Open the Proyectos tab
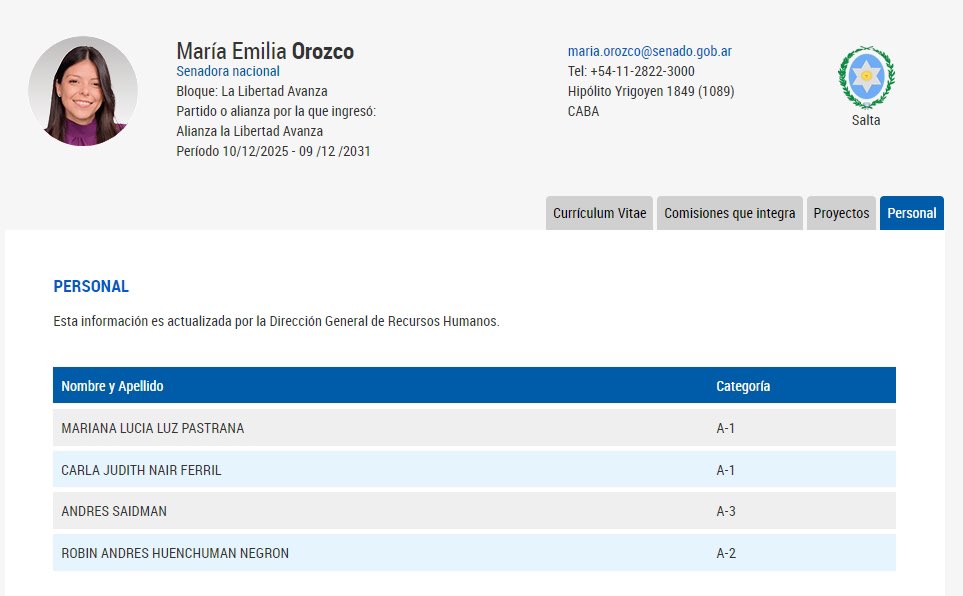This screenshot has height=596, width=963. (841, 213)
